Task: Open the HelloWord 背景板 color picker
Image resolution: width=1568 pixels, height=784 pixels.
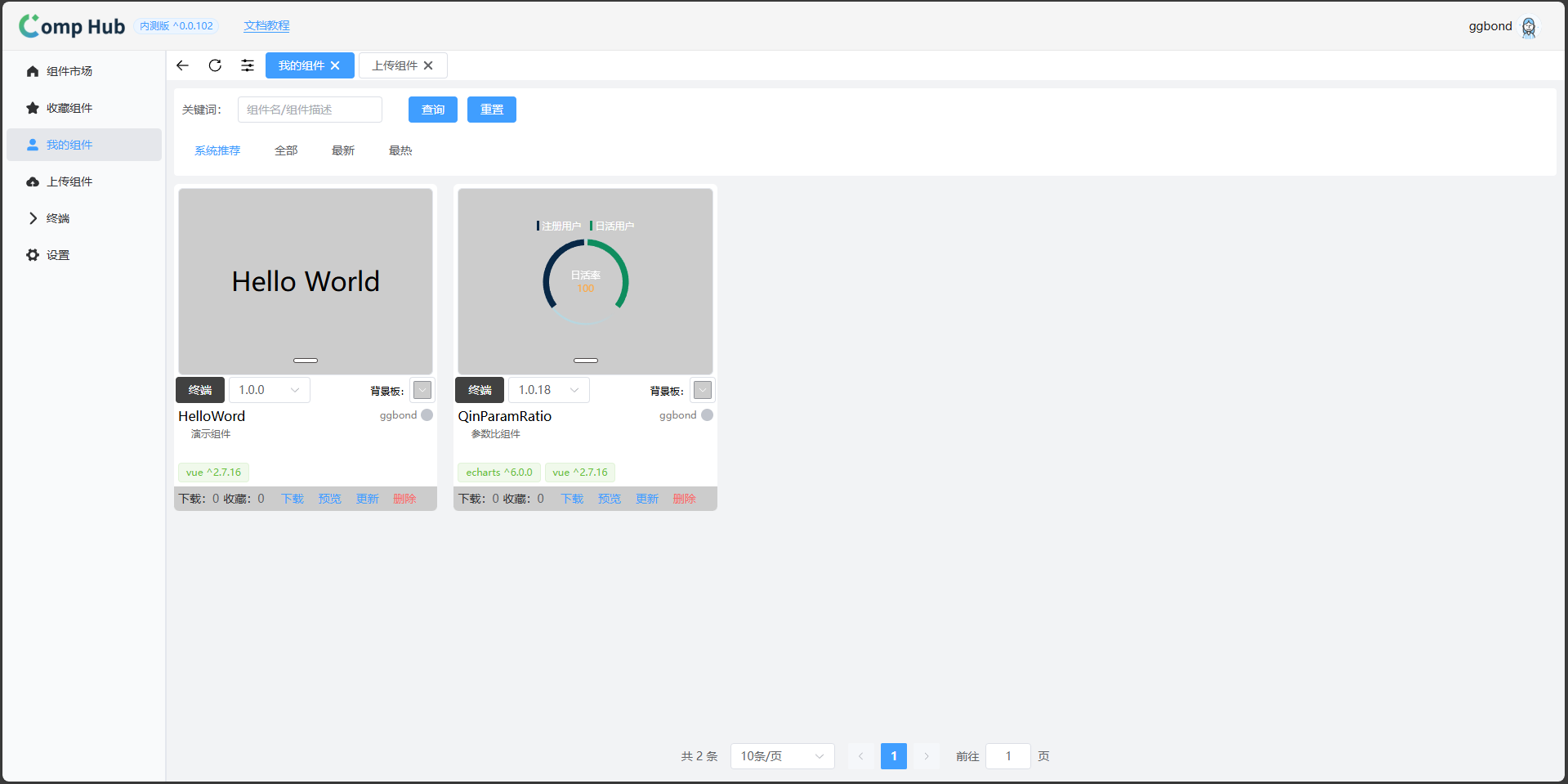Action: [422, 390]
